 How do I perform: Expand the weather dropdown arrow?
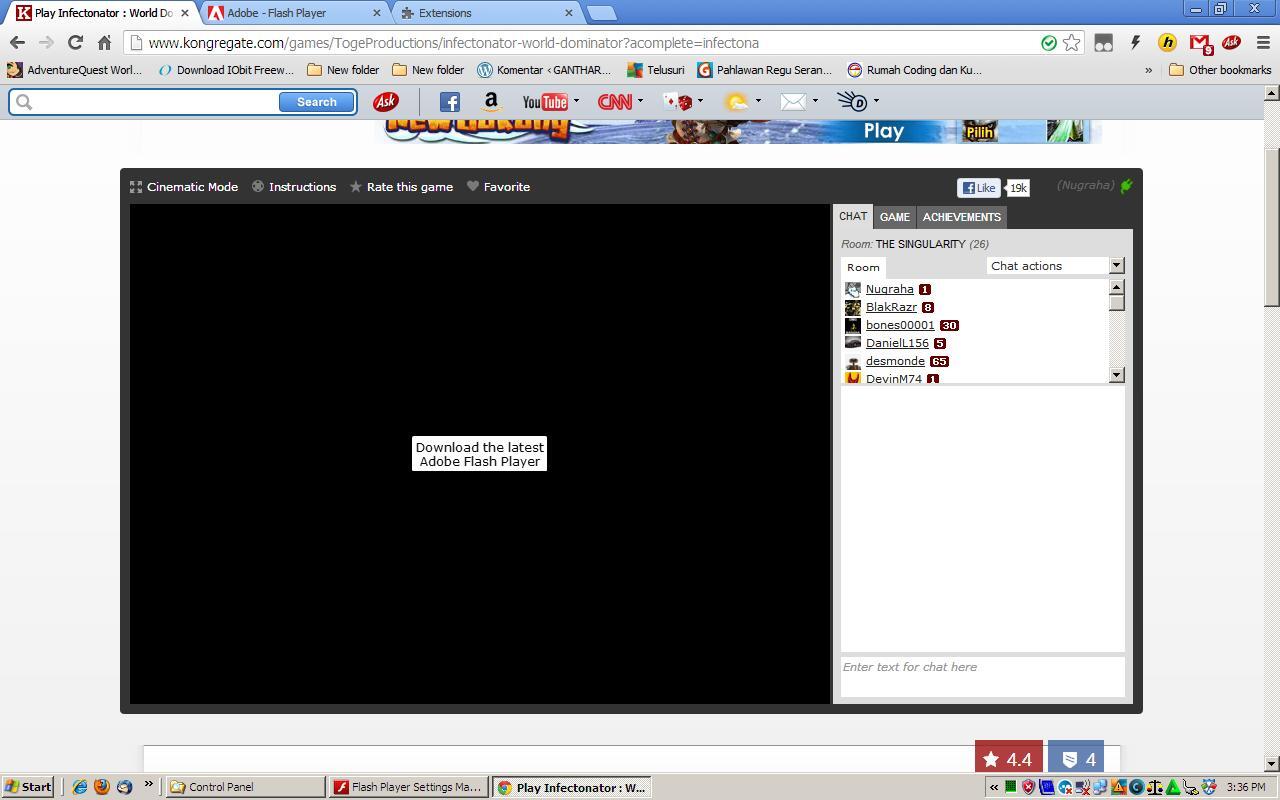click(x=758, y=101)
